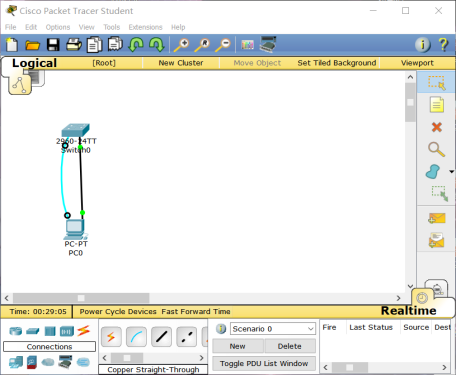Paste using the toolbar Paste icon

(115, 44)
